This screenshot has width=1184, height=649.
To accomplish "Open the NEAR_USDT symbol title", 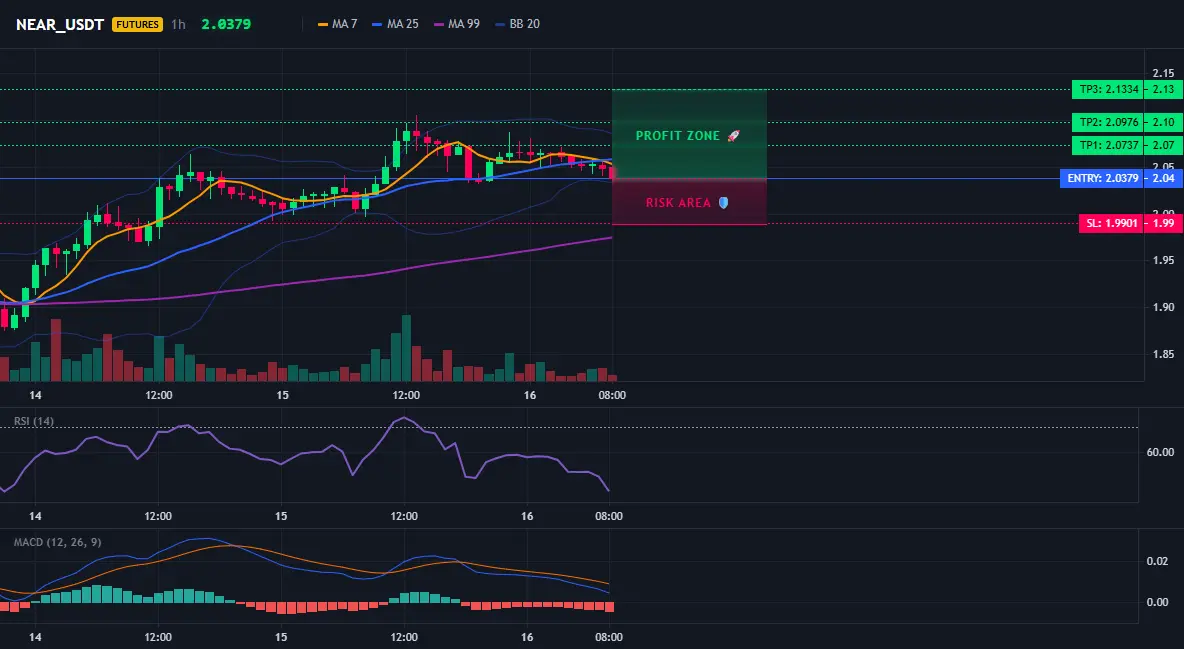I will point(60,24).
